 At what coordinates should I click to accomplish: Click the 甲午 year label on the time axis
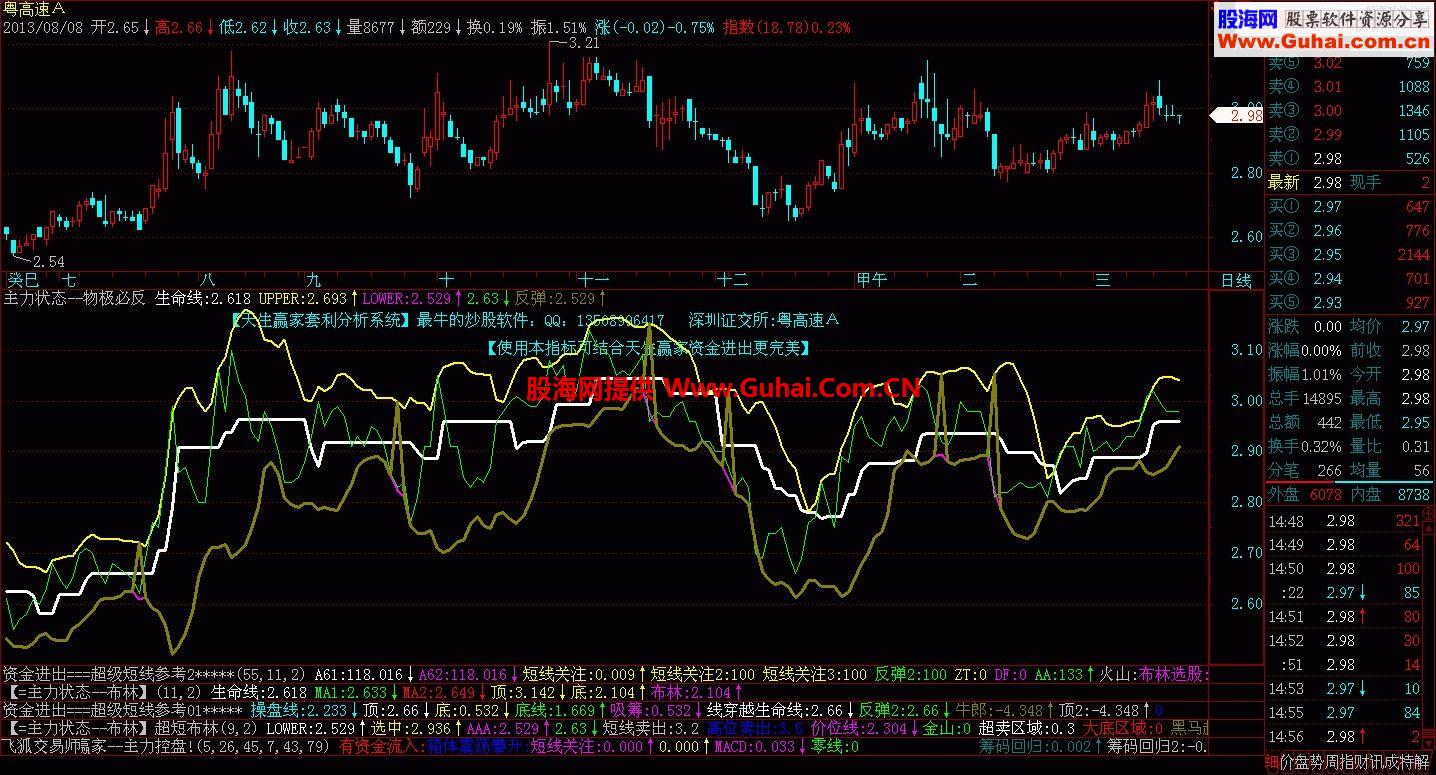tap(872, 281)
